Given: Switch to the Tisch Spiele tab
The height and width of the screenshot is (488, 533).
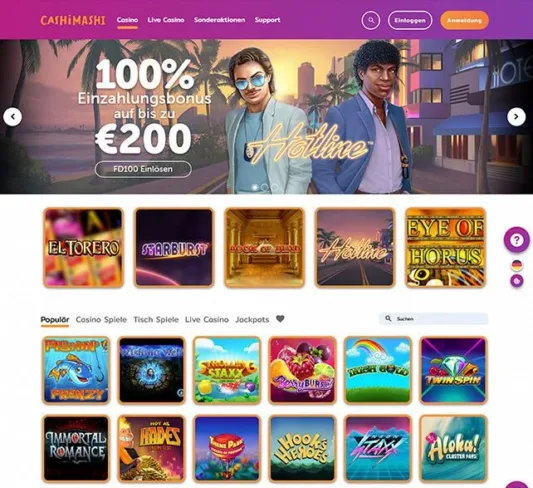Looking at the screenshot, I should click(x=156, y=319).
